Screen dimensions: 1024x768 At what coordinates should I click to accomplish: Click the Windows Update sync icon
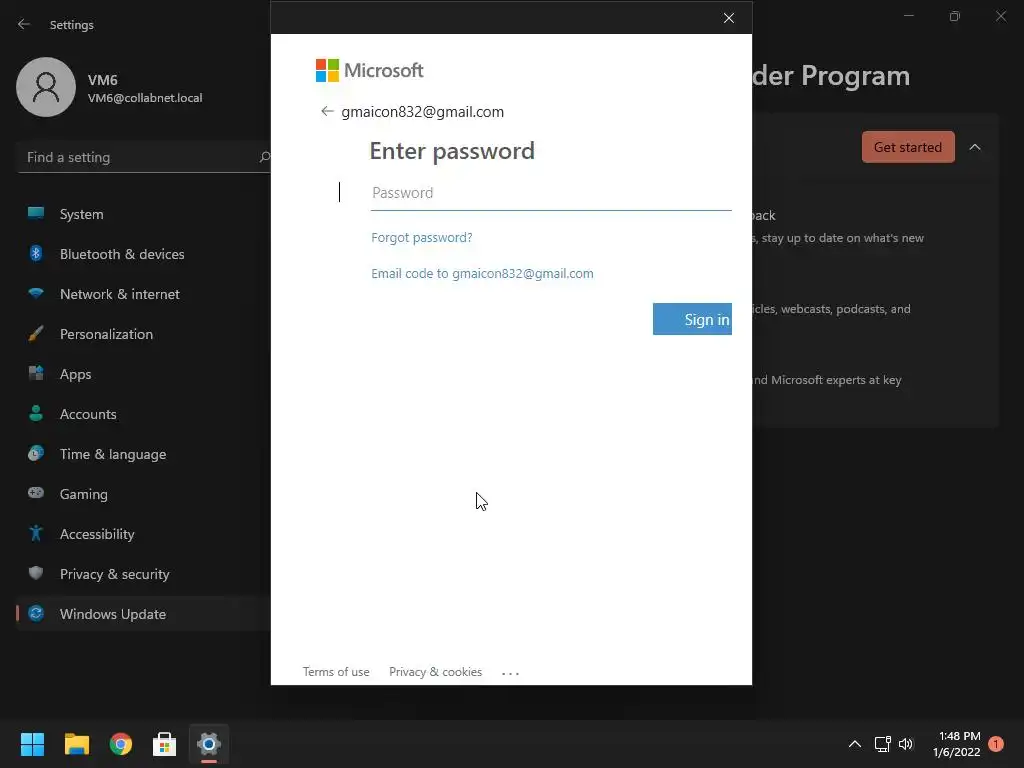point(36,613)
